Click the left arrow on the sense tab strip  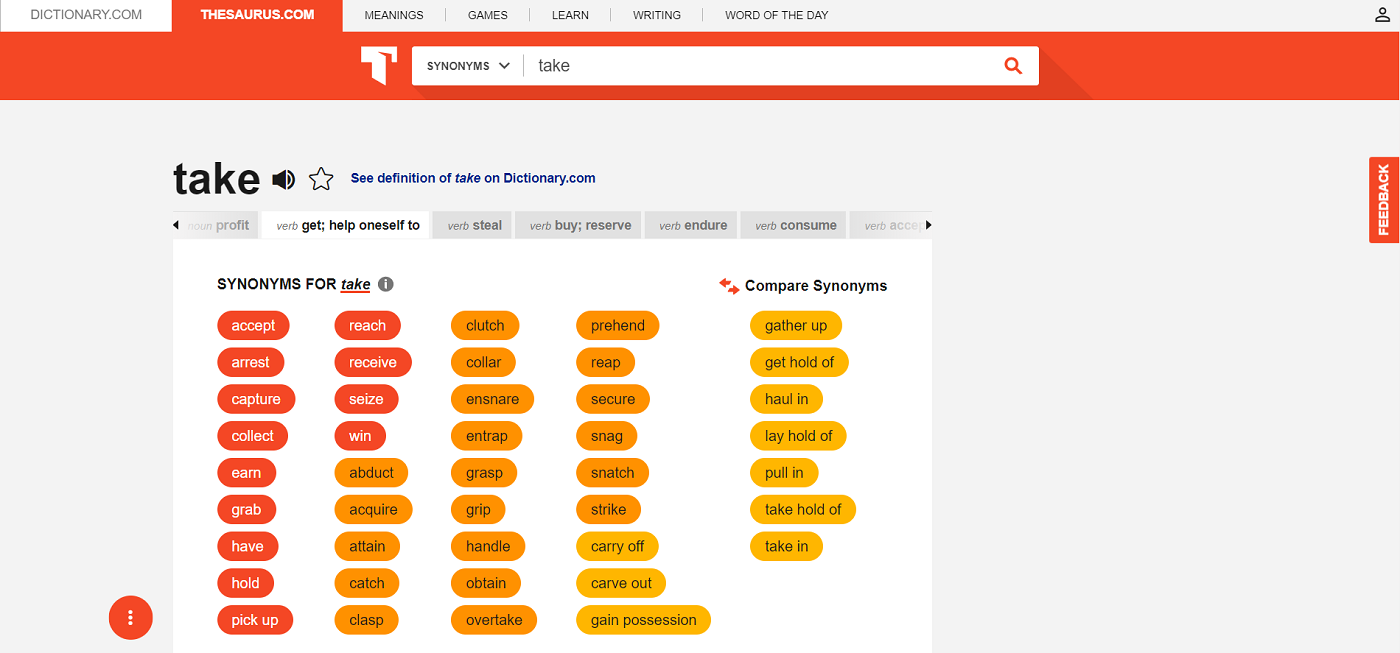175,224
